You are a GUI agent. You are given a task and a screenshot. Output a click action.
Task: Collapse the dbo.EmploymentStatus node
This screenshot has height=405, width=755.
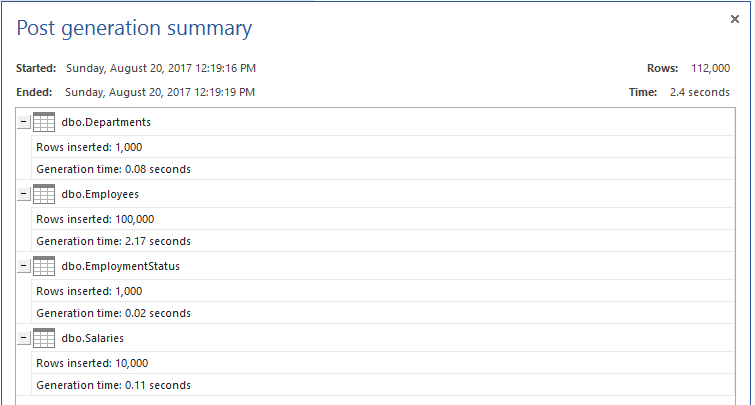pyautogui.click(x=24, y=267)
